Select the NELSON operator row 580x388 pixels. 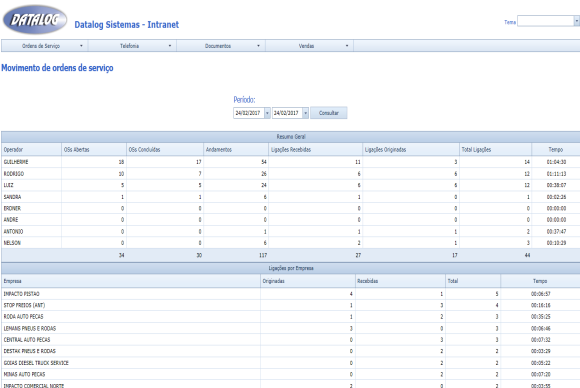290,243
